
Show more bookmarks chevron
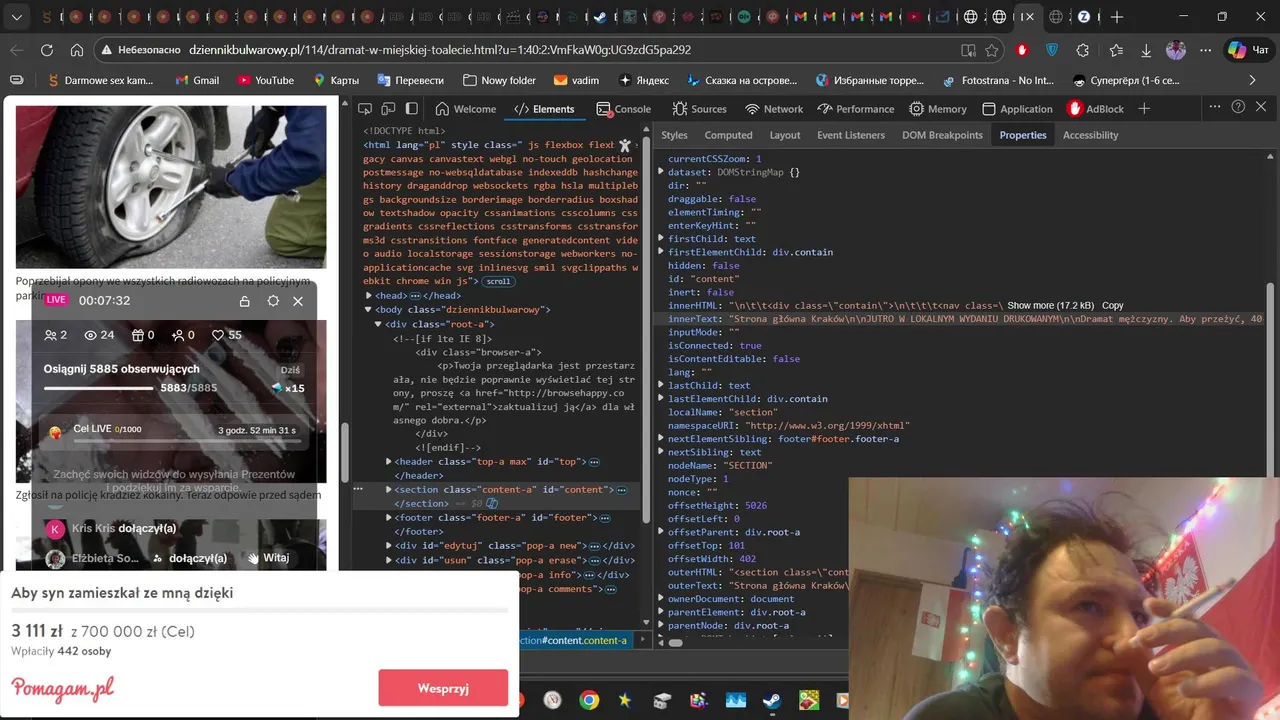[x=1252, y=80]
